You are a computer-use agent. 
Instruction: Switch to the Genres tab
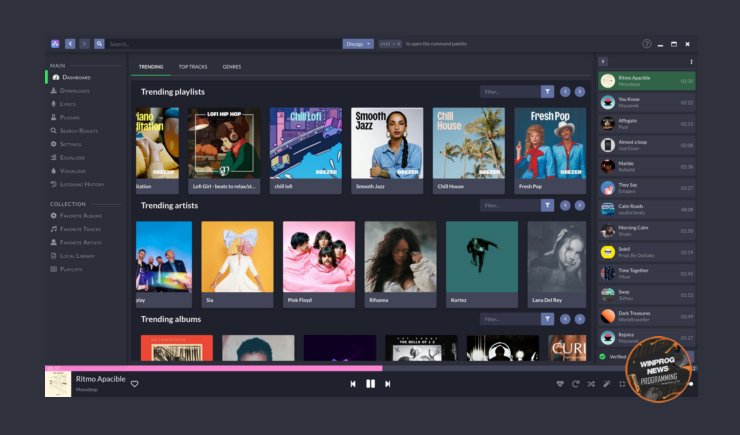coord(231,66)
